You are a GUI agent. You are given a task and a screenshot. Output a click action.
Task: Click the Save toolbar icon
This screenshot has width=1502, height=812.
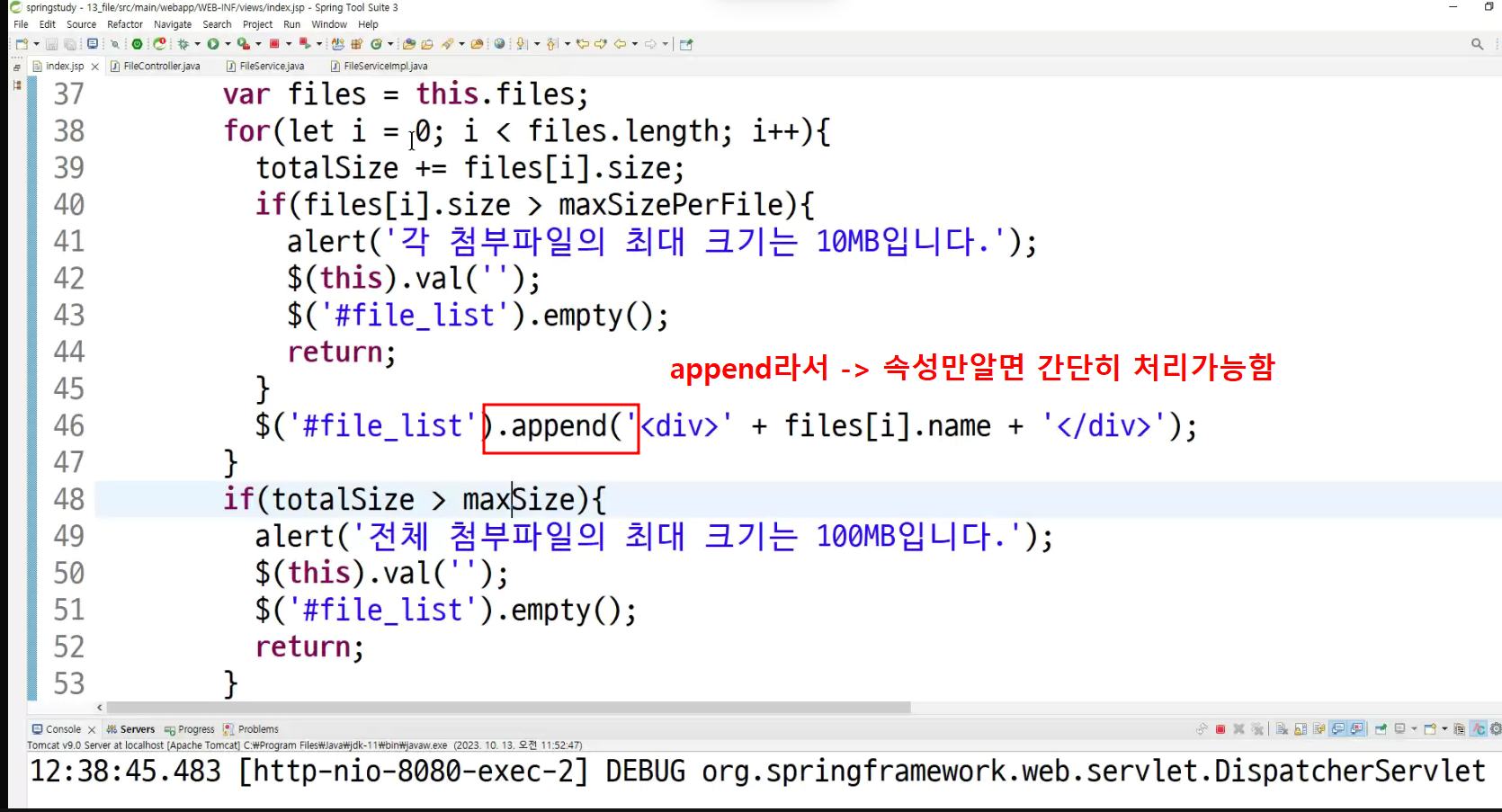(51, 44)
